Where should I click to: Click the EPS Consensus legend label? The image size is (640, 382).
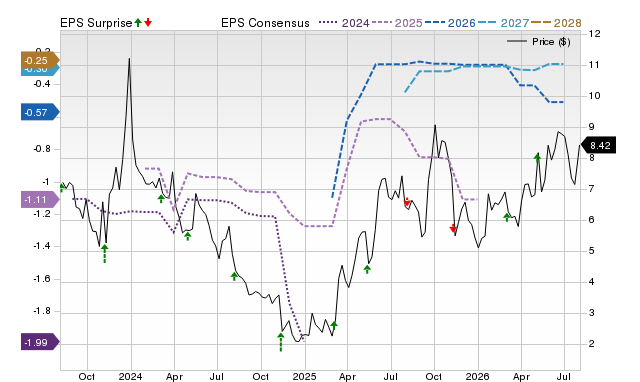coord(265,23)
